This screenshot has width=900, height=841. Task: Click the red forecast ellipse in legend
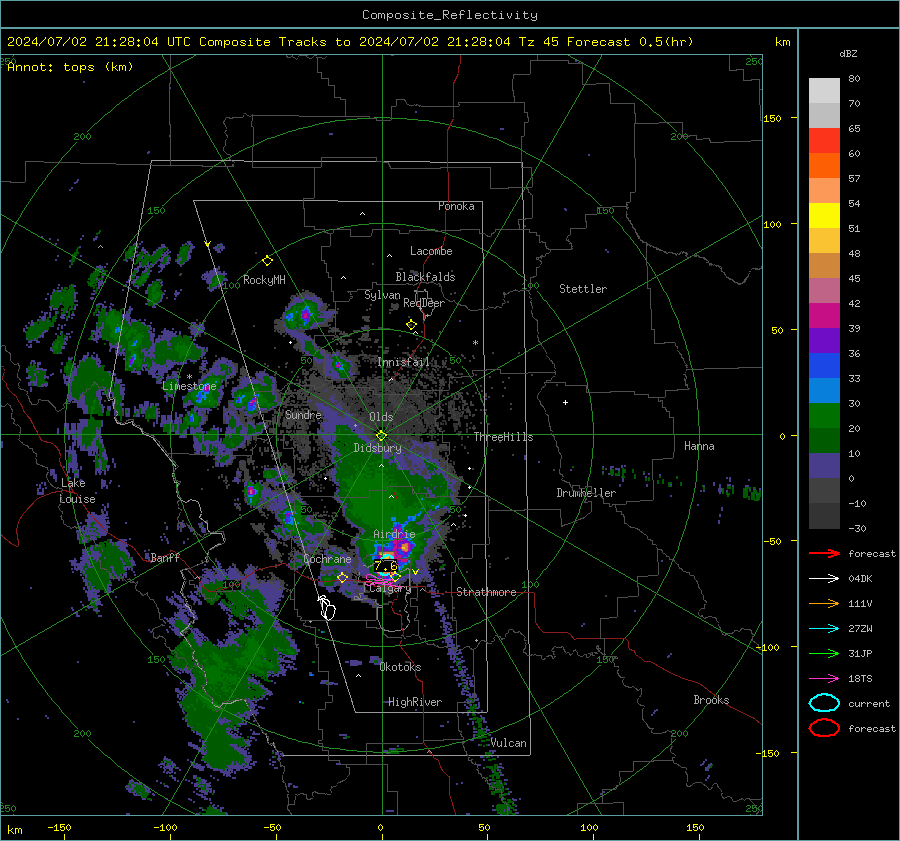click(824, 728)
